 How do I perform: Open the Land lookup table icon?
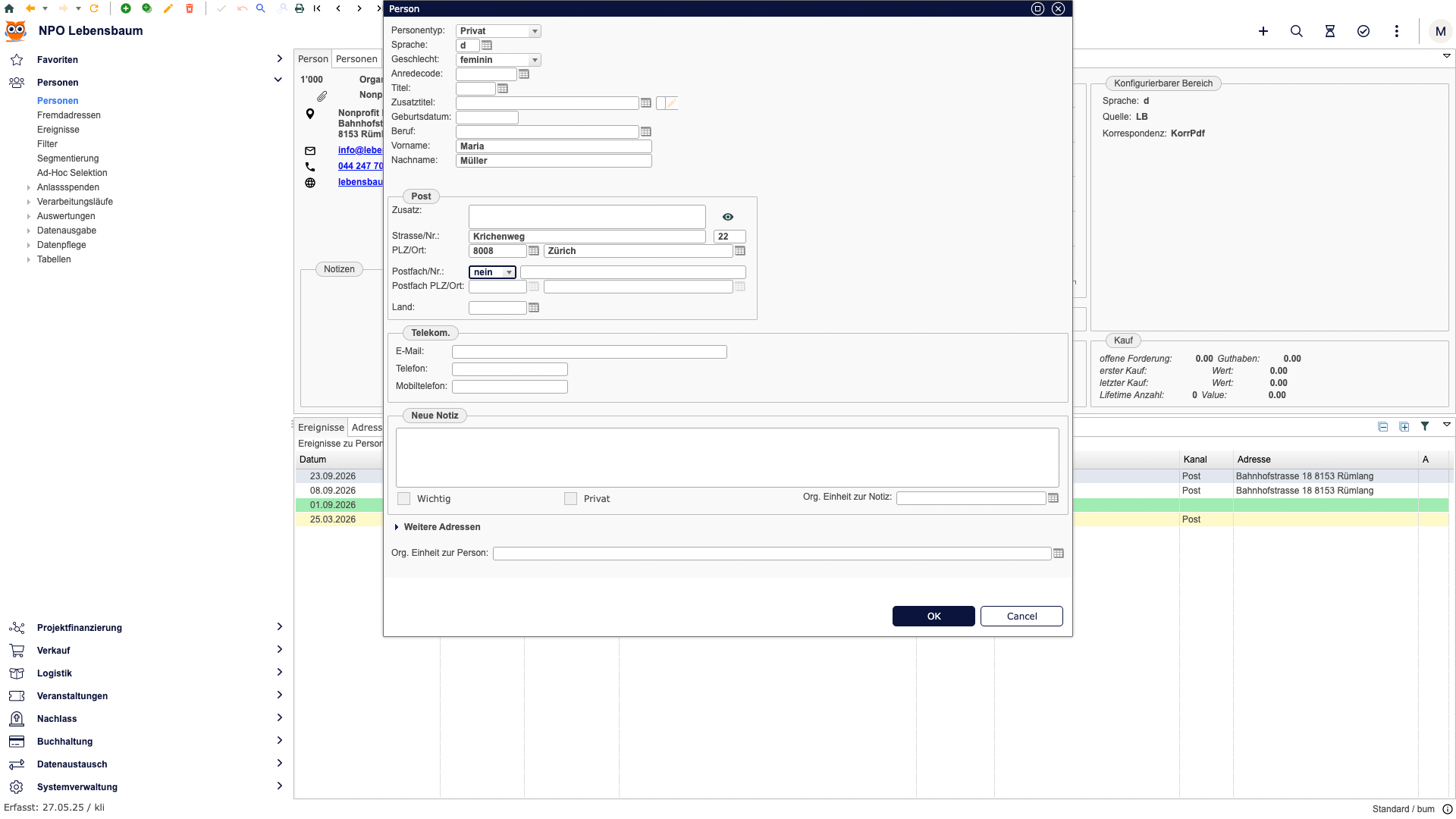click(534, 308)
